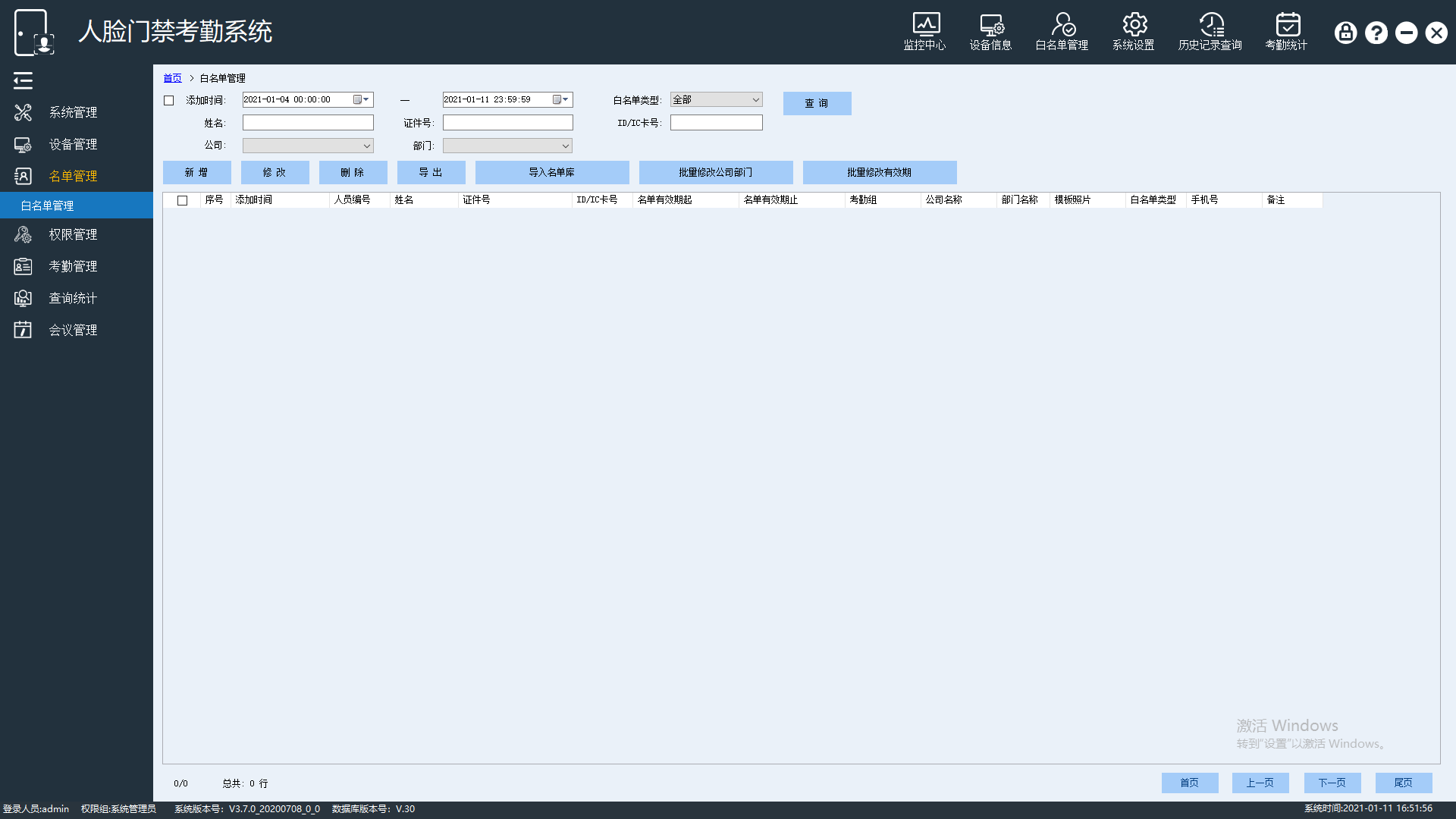
Task: Focus the 证件号 input field
Action: [507, 122]
